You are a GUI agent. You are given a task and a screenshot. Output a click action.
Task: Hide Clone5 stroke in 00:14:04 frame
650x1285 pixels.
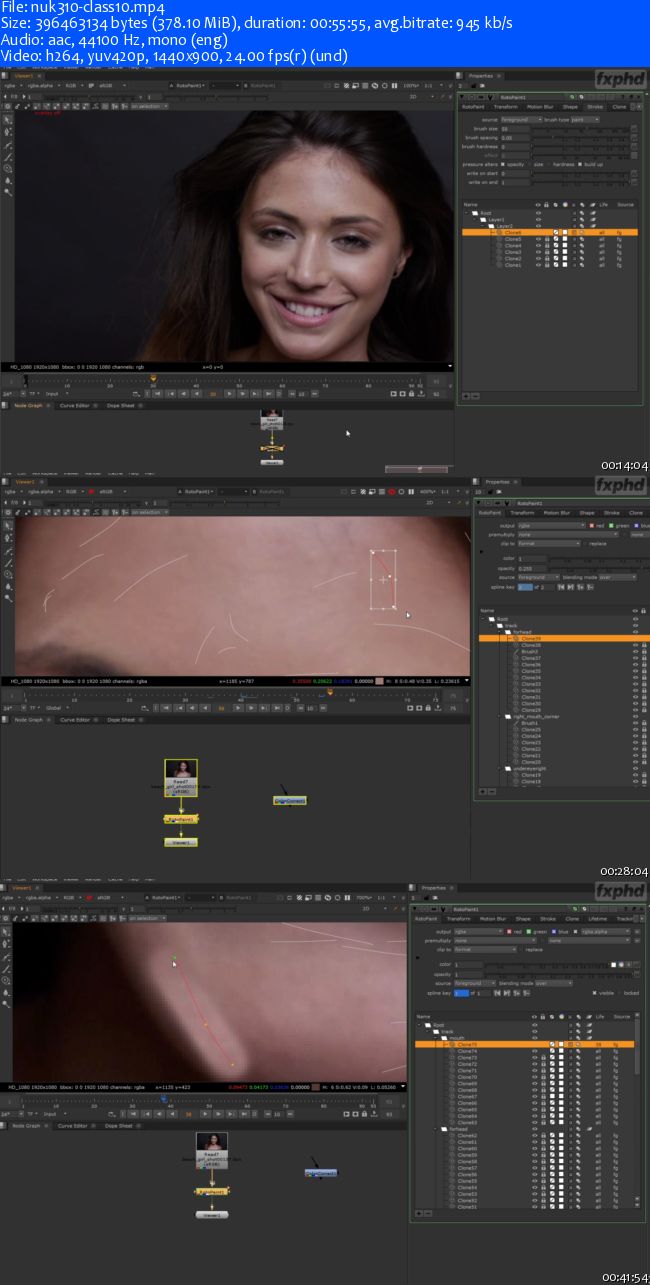538,239
